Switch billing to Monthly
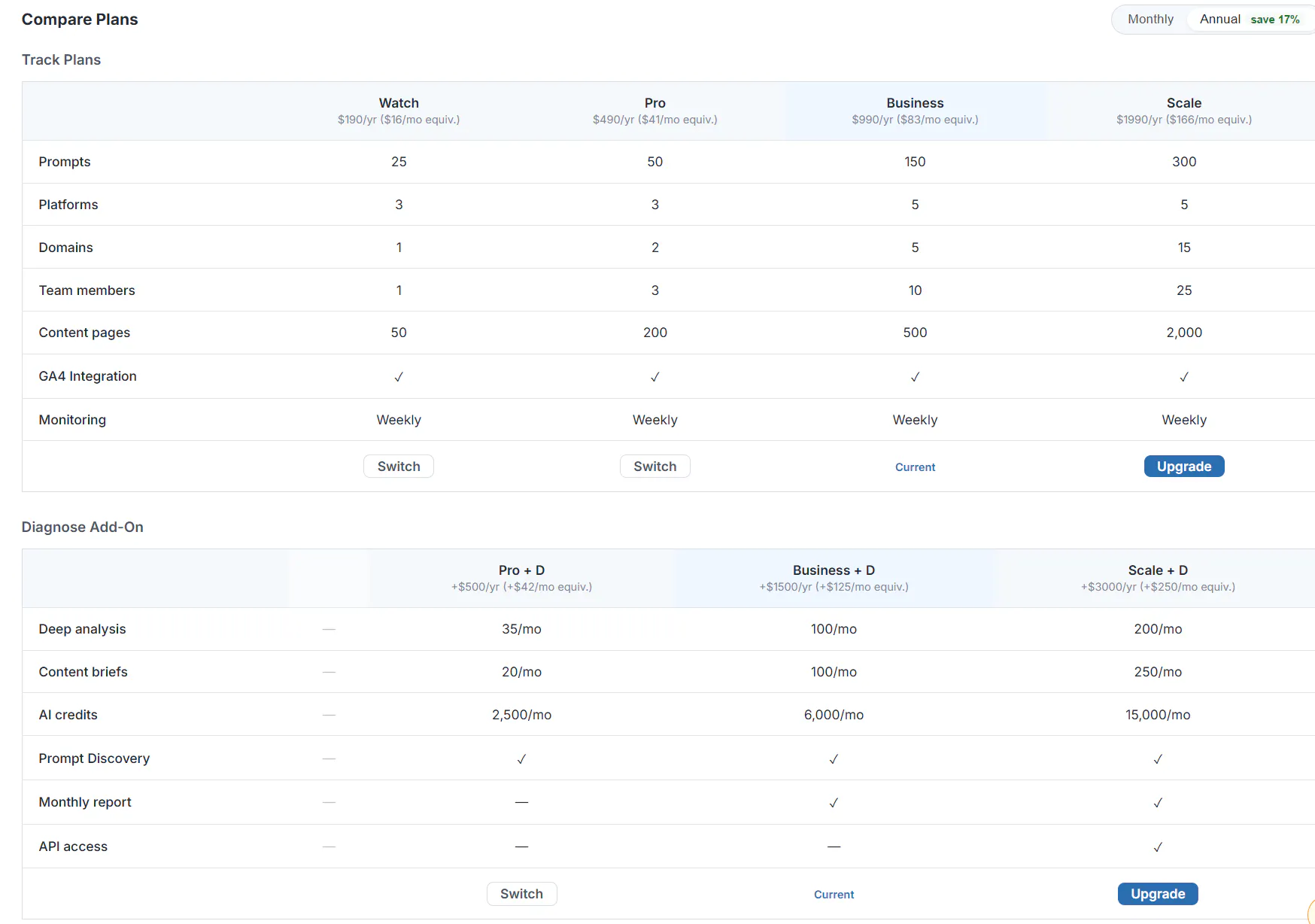The height and width of the screenshot is (924, 1315). [1150, 20]
